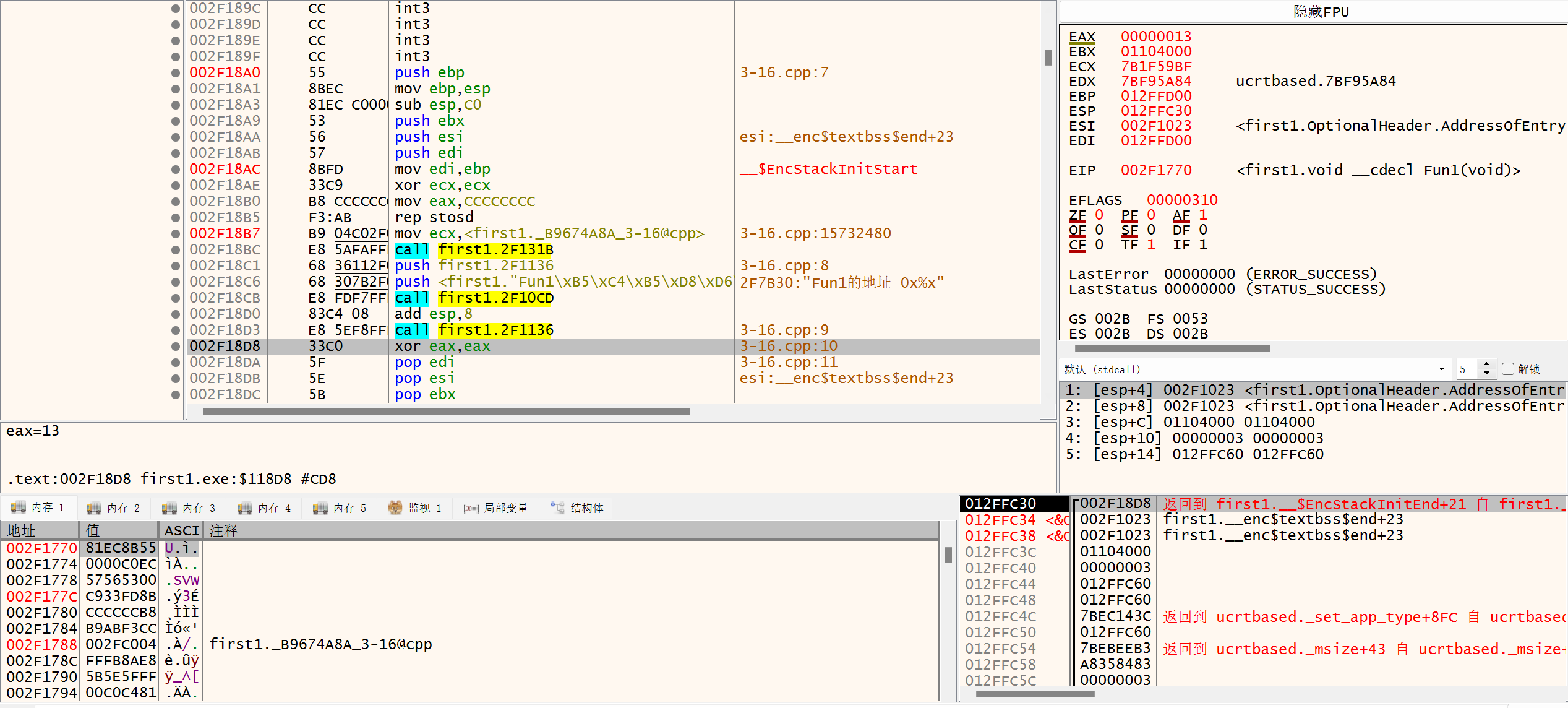This screenshot has width=1568, height=708.
Task: Toggle breakpoint dot at address 002F18D8
Action: (176, 347)
